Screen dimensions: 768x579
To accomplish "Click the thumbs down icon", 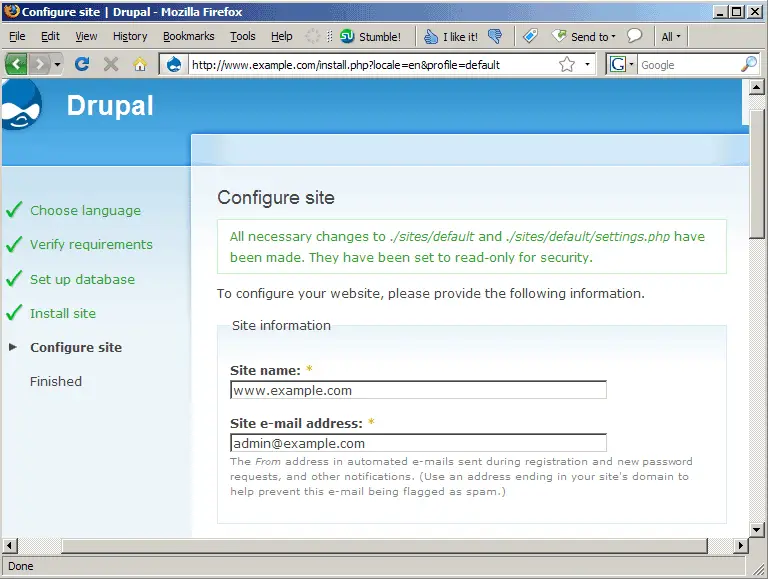I will 495,37.
